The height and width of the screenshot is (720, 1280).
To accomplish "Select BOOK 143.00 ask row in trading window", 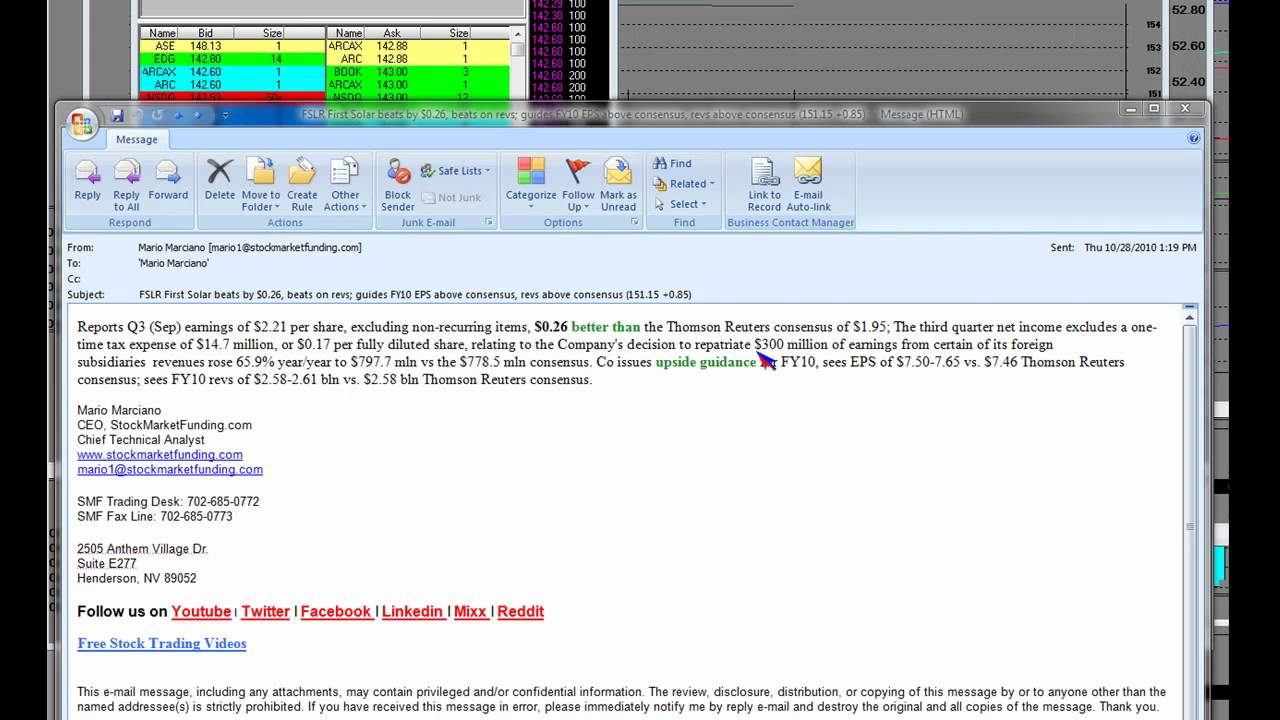I will (418, 72).
